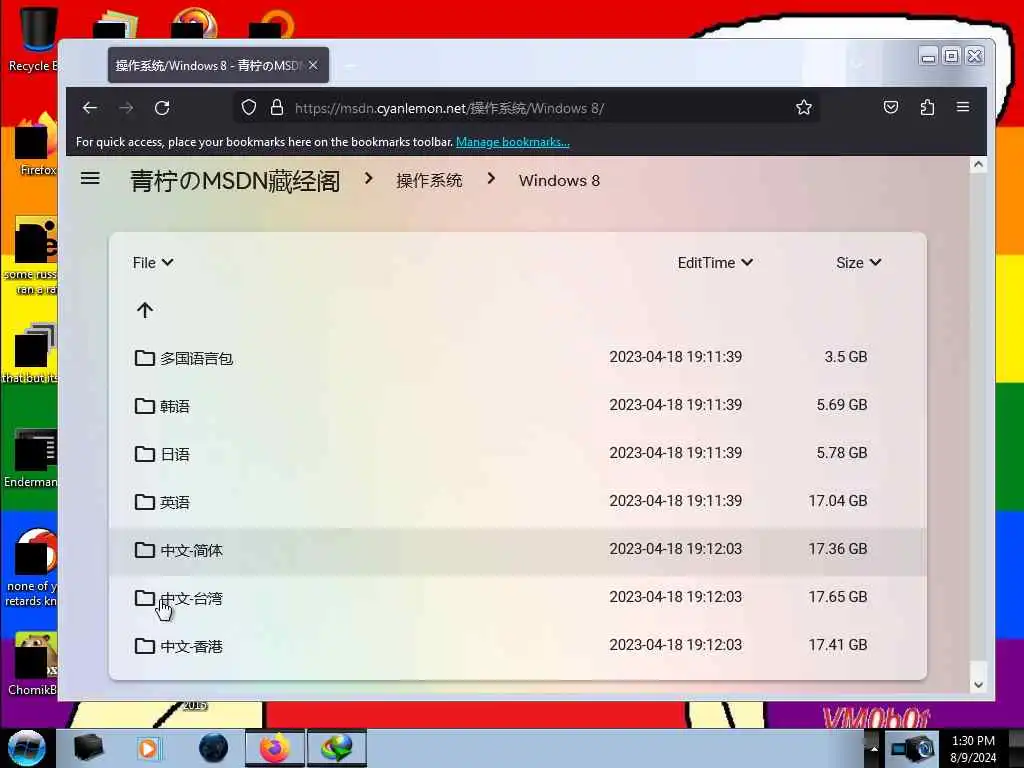The height and width of the screenshot is (768, 1024).
Task: Go to 青柠のMSDN藏经阁 home breadcrumb
Action: click(x=235, y=181)
